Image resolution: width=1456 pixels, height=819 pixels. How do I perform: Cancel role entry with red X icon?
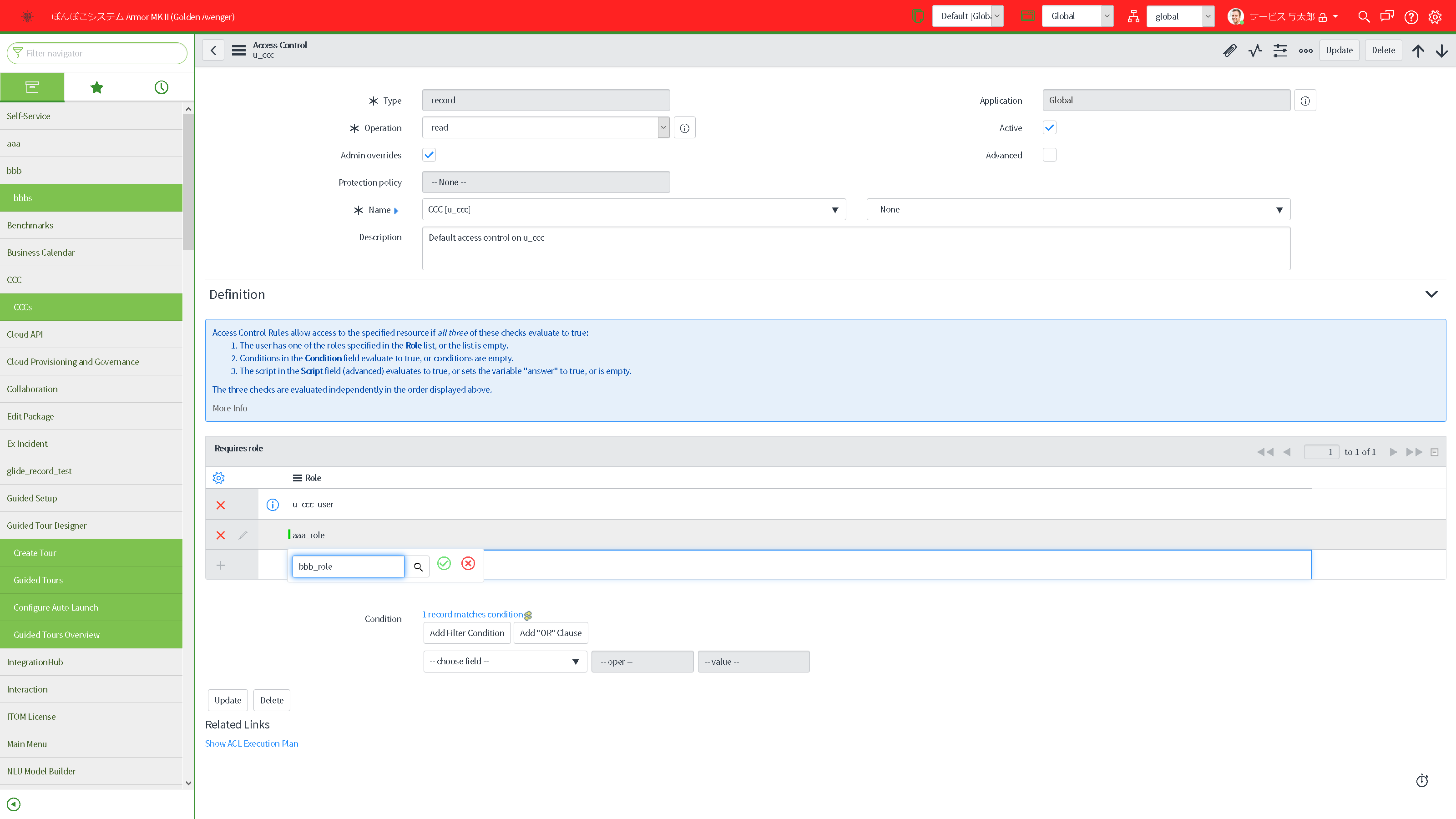click(x=468, y=564)
